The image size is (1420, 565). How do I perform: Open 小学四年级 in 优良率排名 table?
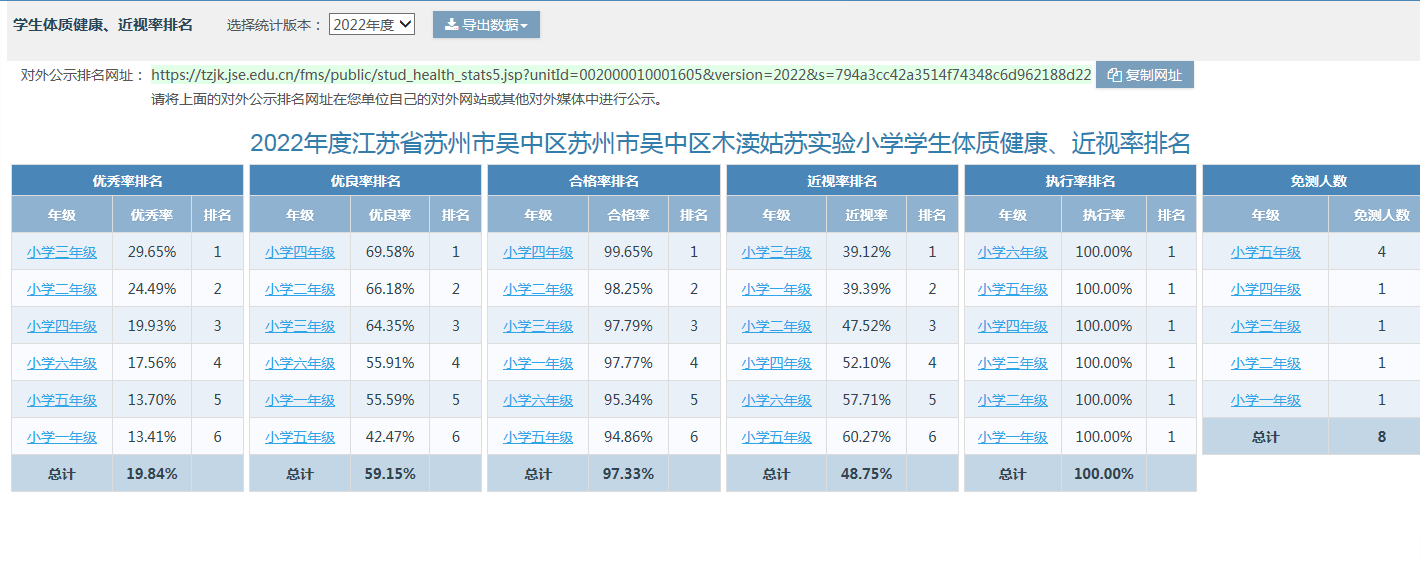pyautogui.click(x=300, y=252)
